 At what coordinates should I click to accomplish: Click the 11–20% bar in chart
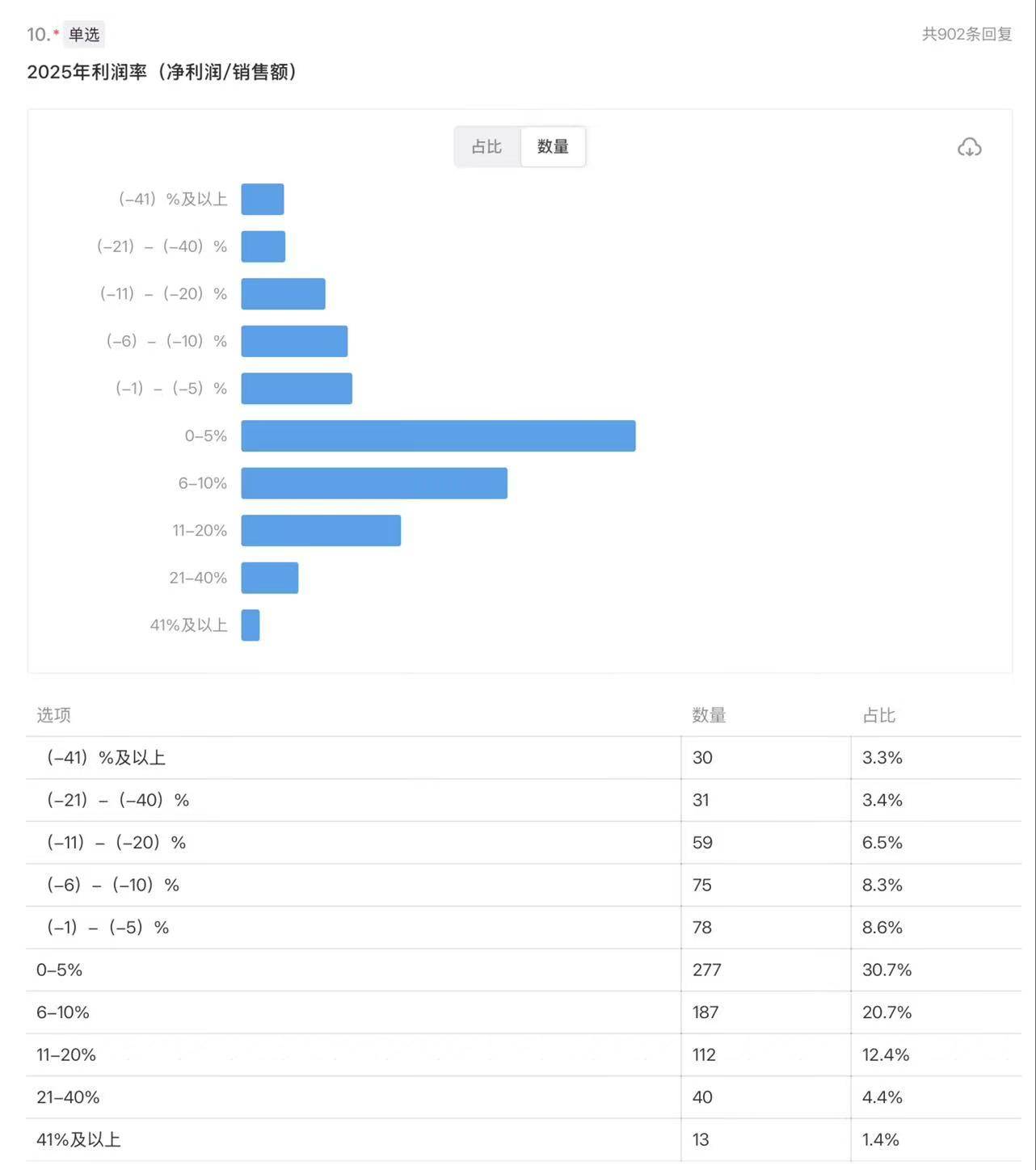click(321, 530)
